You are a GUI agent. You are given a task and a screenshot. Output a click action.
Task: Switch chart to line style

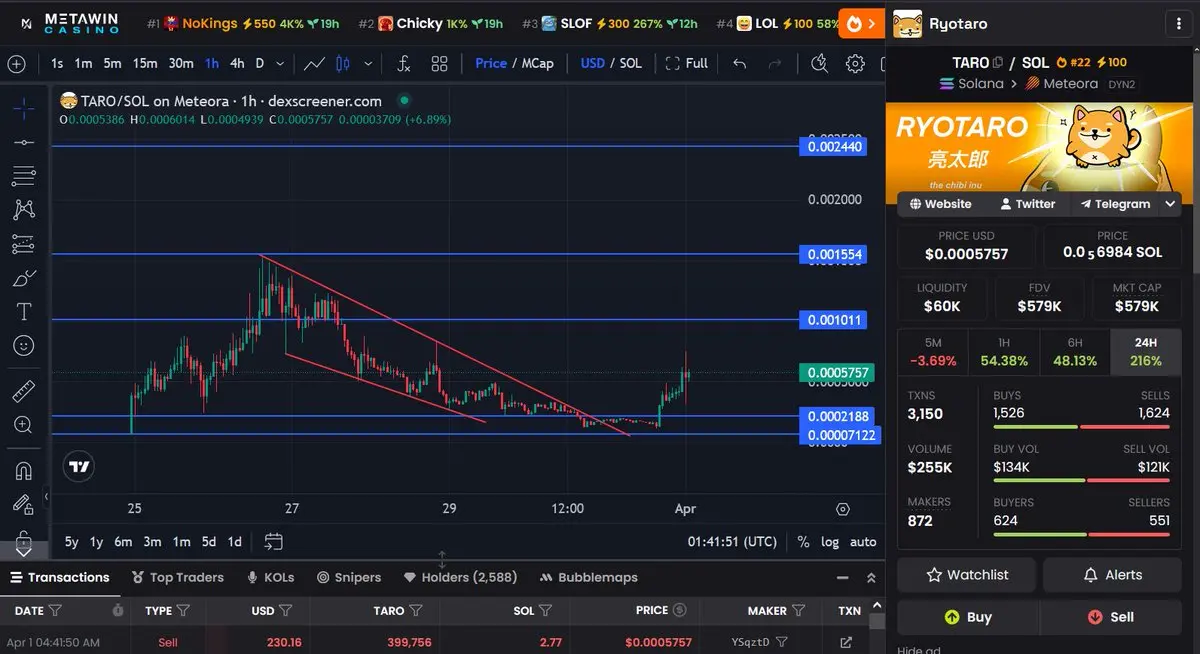tap(314, 63)
